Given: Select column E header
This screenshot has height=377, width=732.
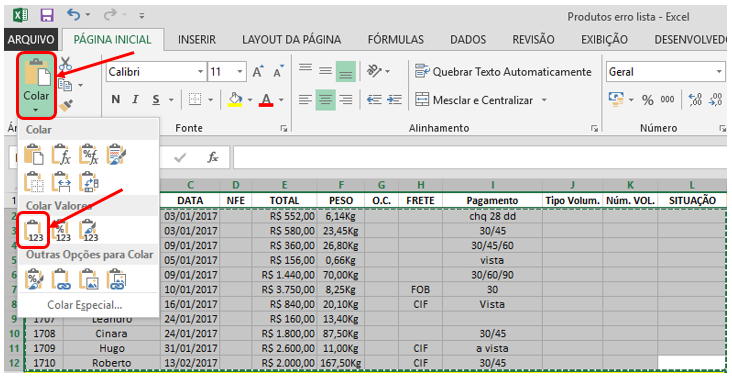Looking at the screenshot, I should 284,185.
